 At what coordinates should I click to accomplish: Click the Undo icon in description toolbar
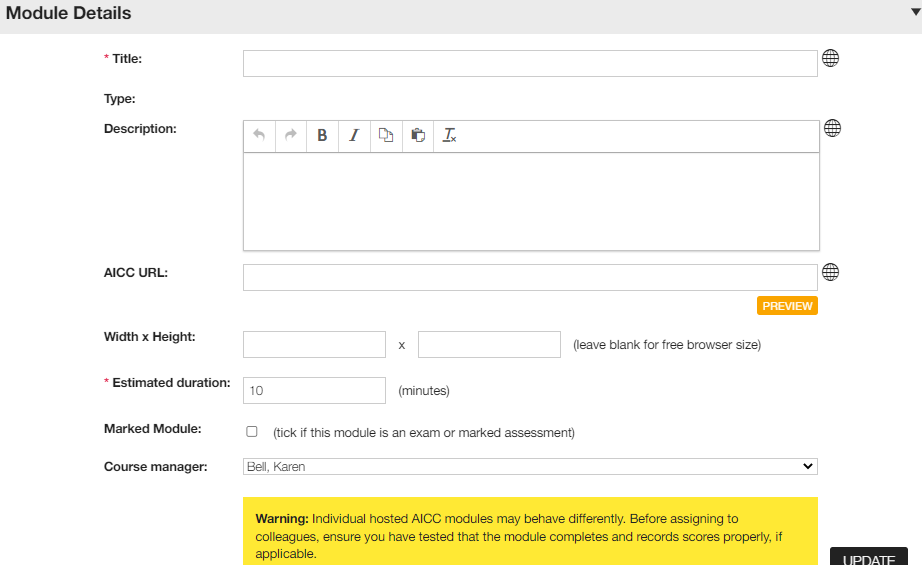point(259,135)
